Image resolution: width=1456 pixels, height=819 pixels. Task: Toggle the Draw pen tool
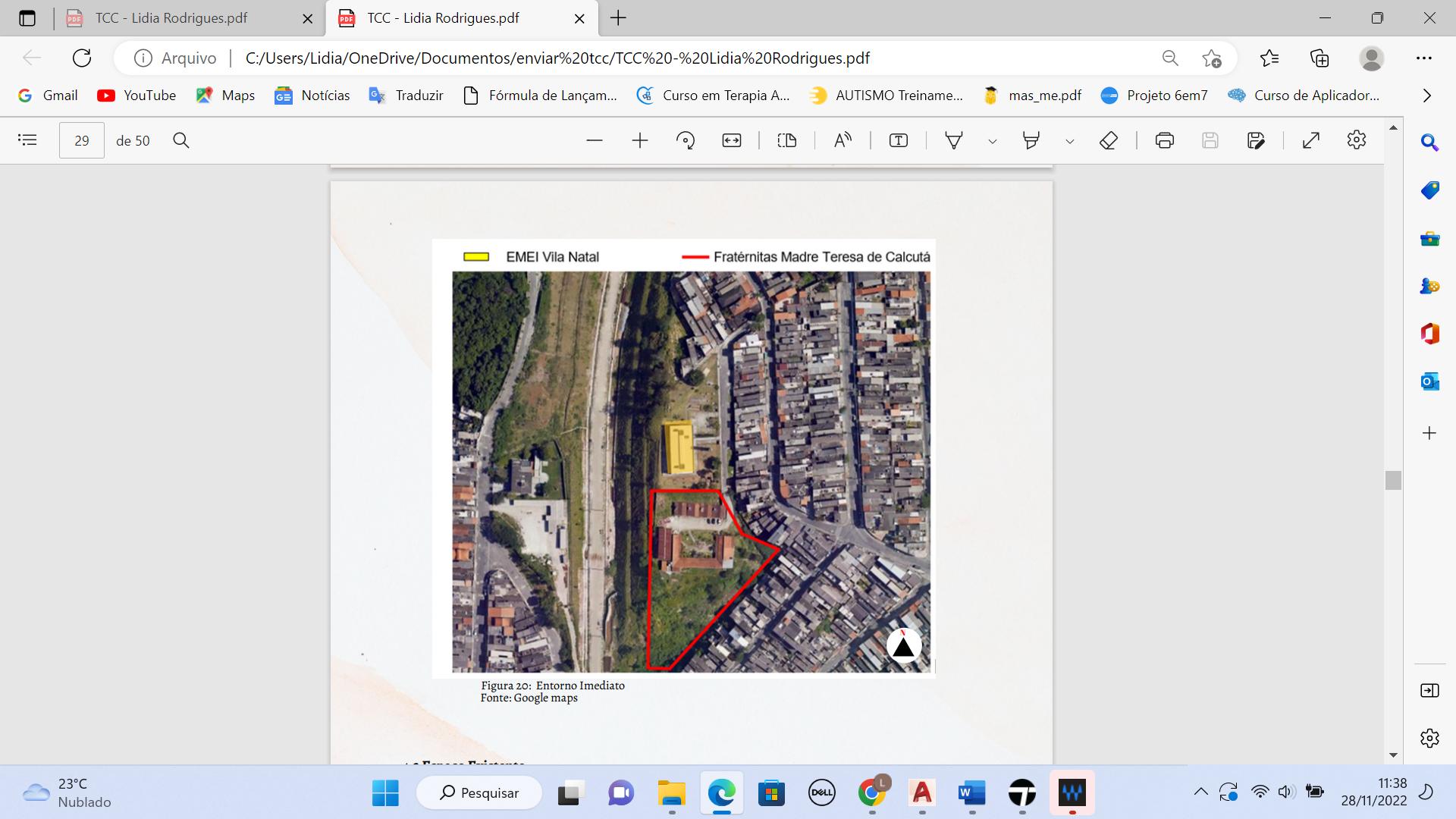click(x=954, y=140)
